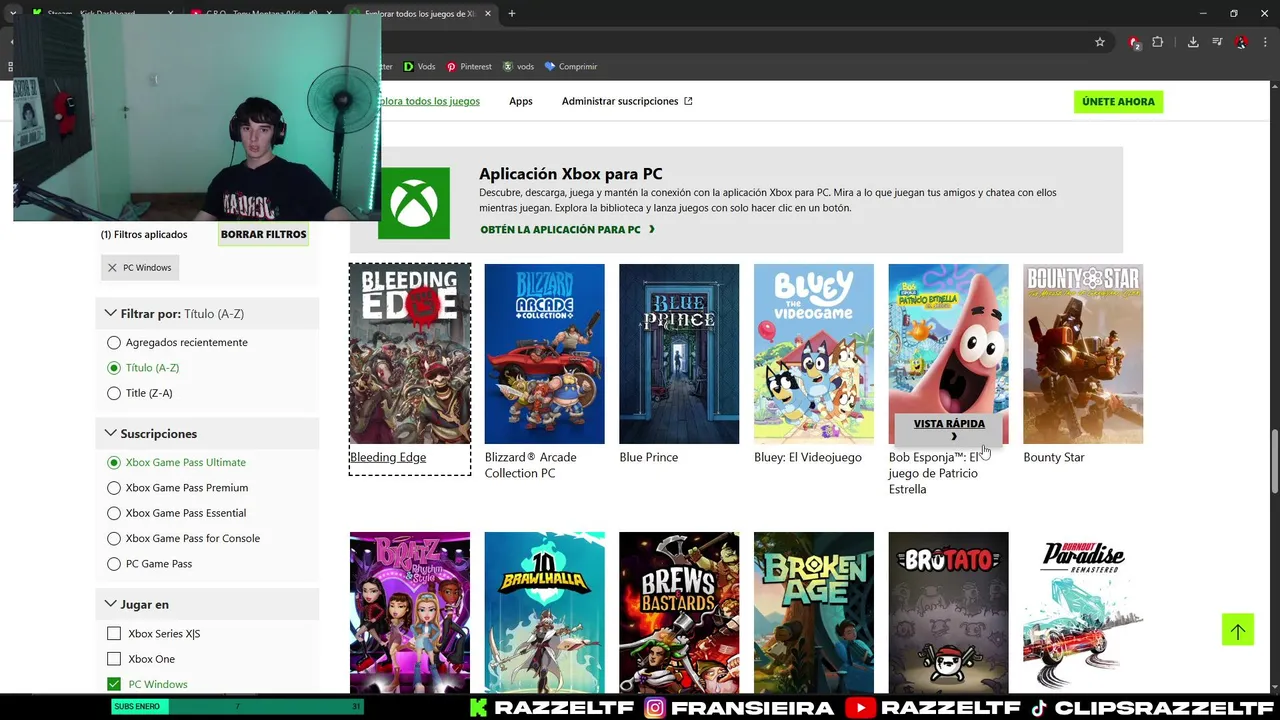Click VISTA RÁPIDA on Bob Esponja card

(949, 429)
